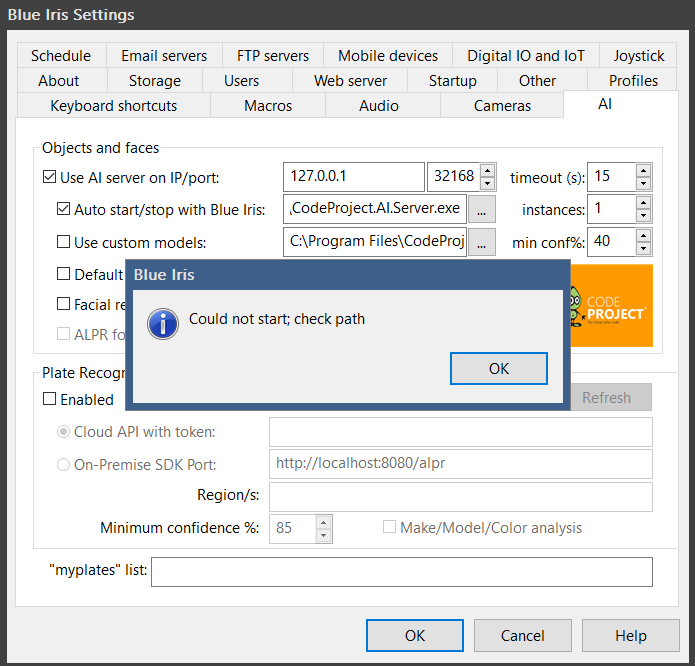Enable Plate Recognizer 'Enabled' checkbox
The height and width of the screenshot is (666, 695).
(x=49, y=398)
